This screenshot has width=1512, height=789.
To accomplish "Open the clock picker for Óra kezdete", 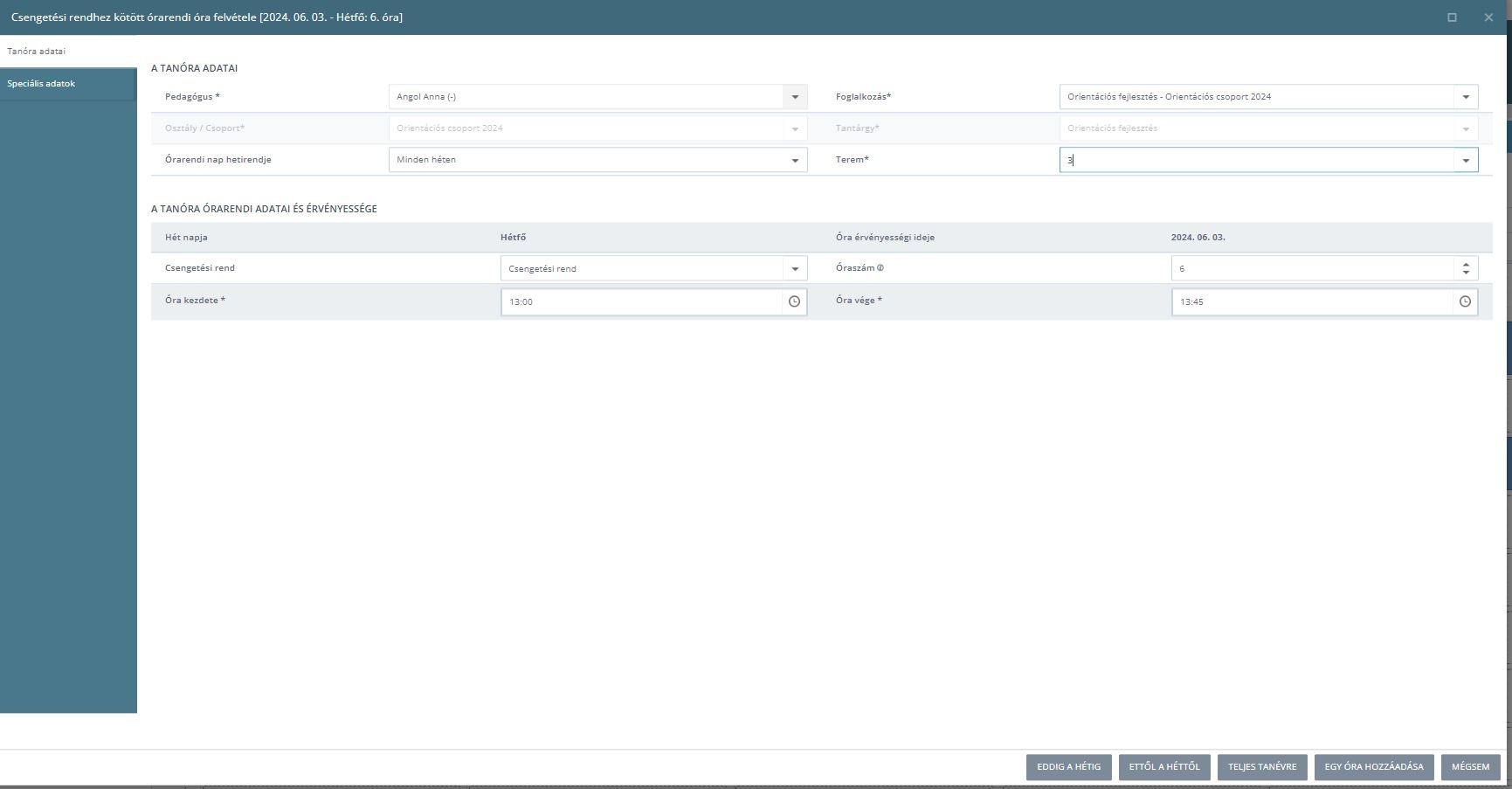I will (x=794, y=301).
